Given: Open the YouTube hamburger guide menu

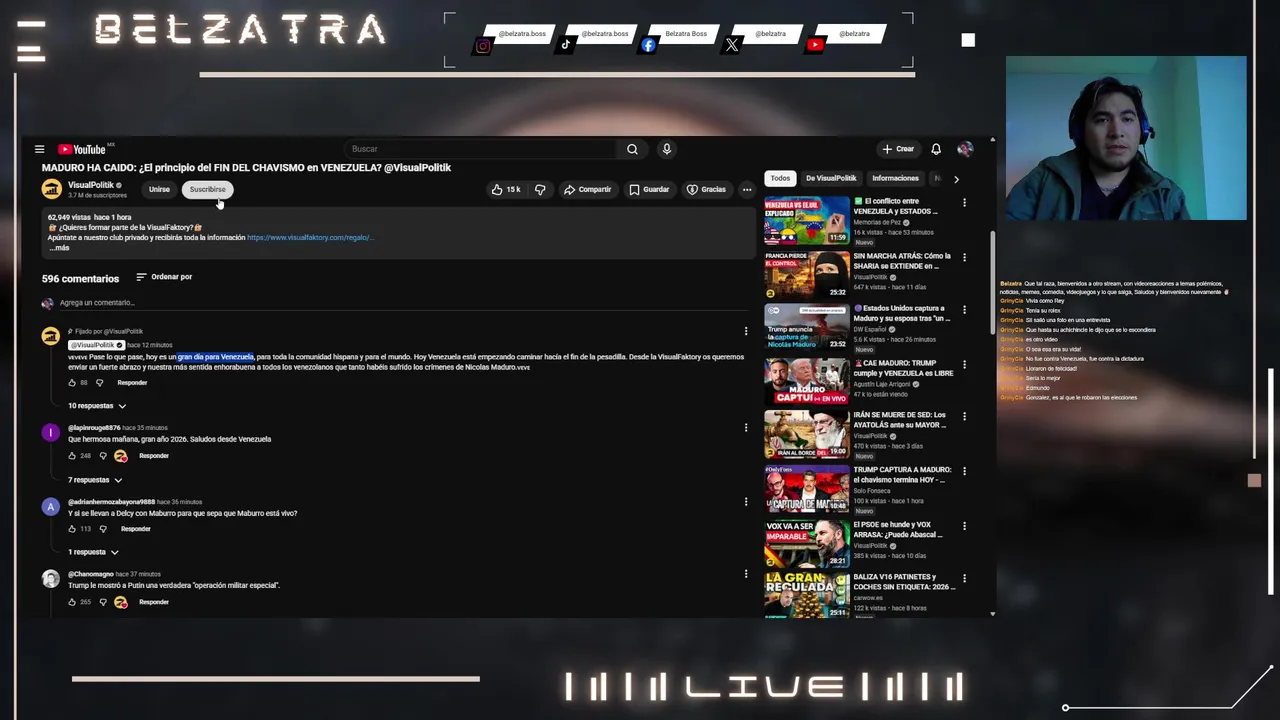Looking at the screenshot, I should click(x=39, y=149).
